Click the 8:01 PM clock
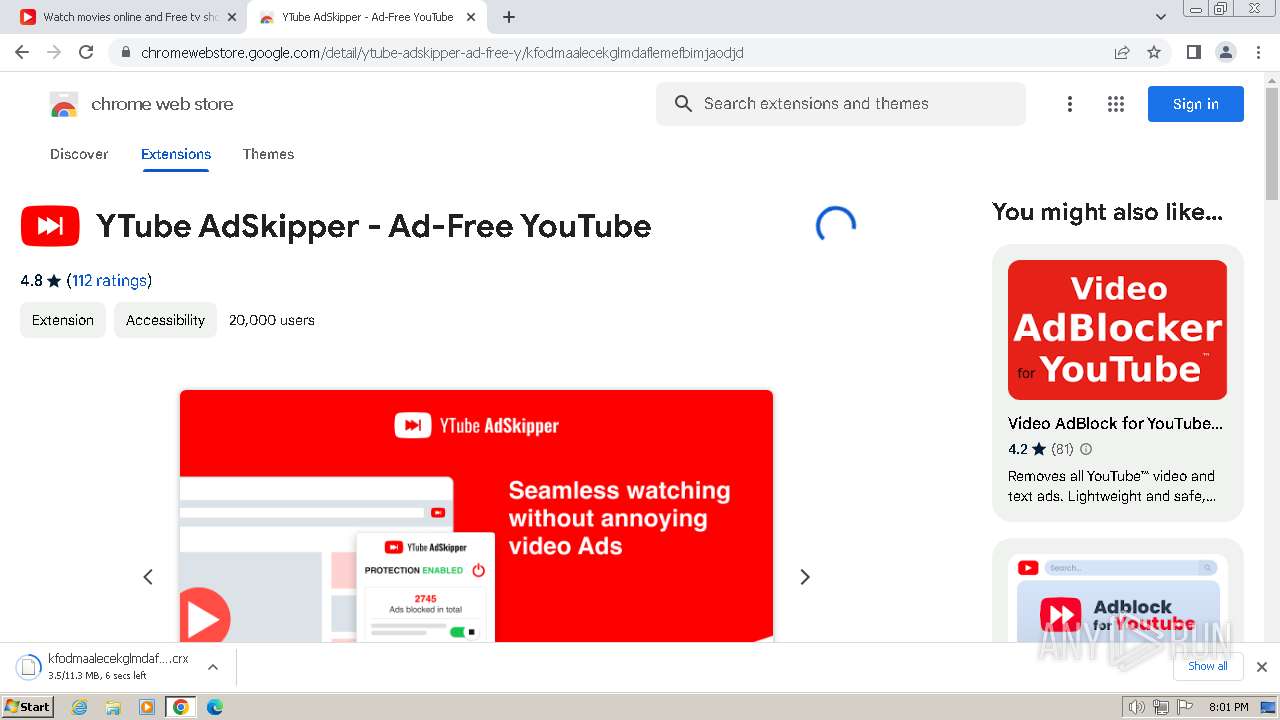 point(1228,707)
